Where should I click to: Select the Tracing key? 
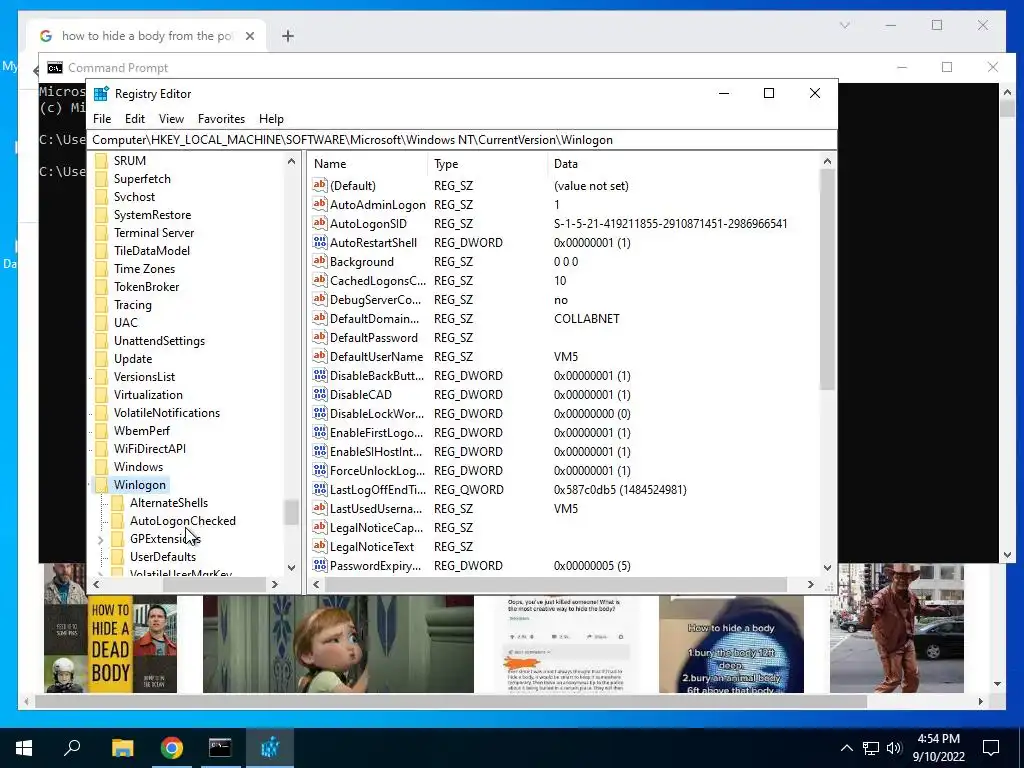133,304
